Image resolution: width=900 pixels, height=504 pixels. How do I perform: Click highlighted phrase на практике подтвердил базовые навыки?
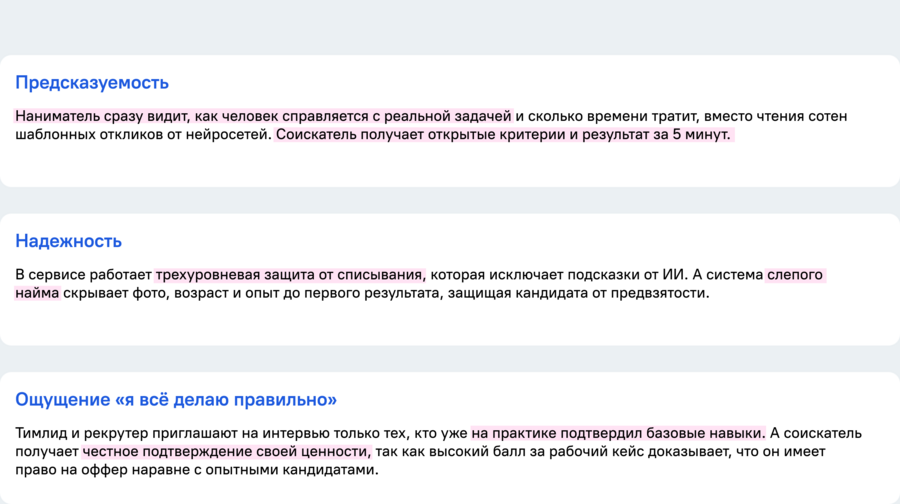pos(618,433)
